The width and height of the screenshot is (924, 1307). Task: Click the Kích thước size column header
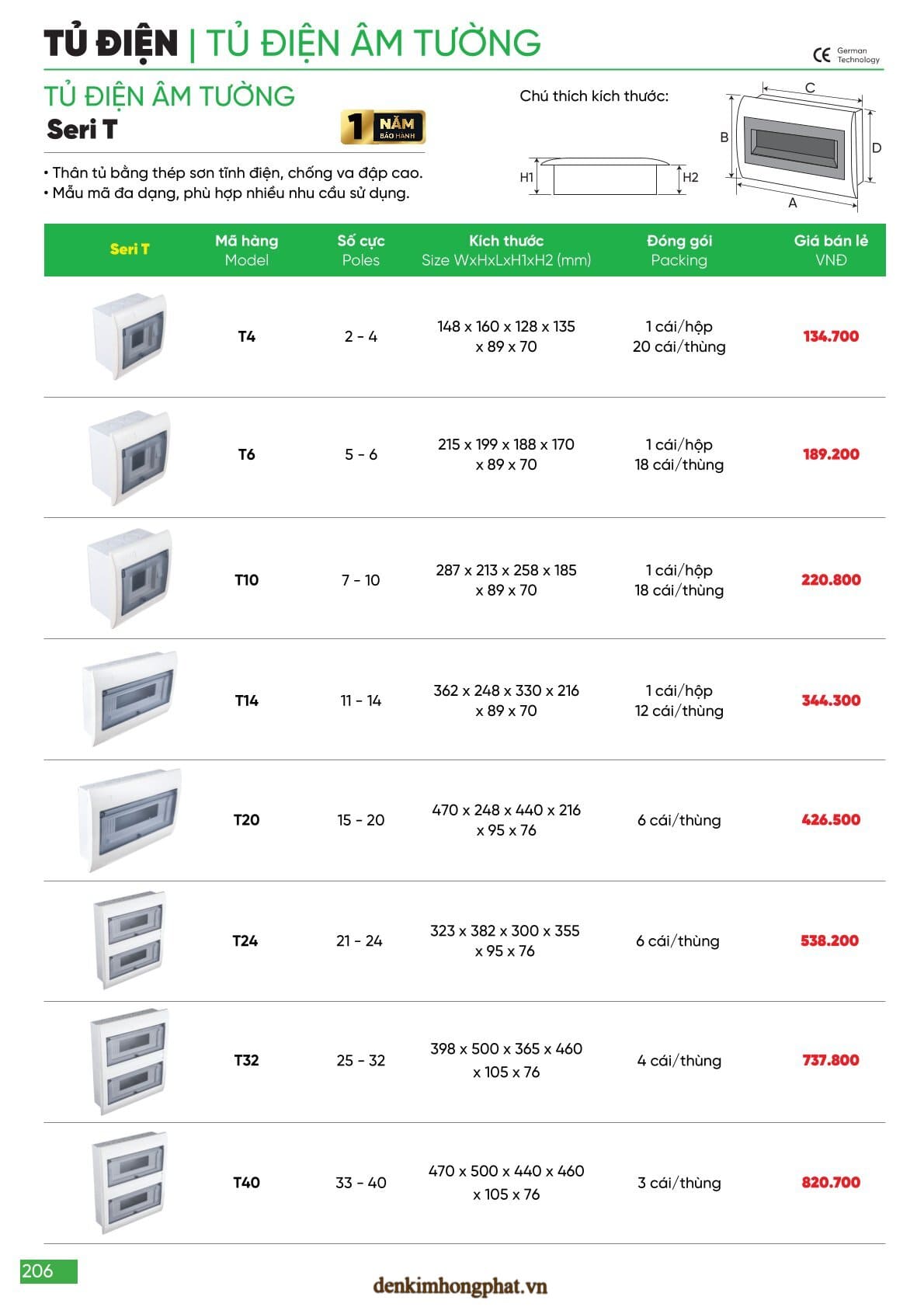tap(506, 250)
